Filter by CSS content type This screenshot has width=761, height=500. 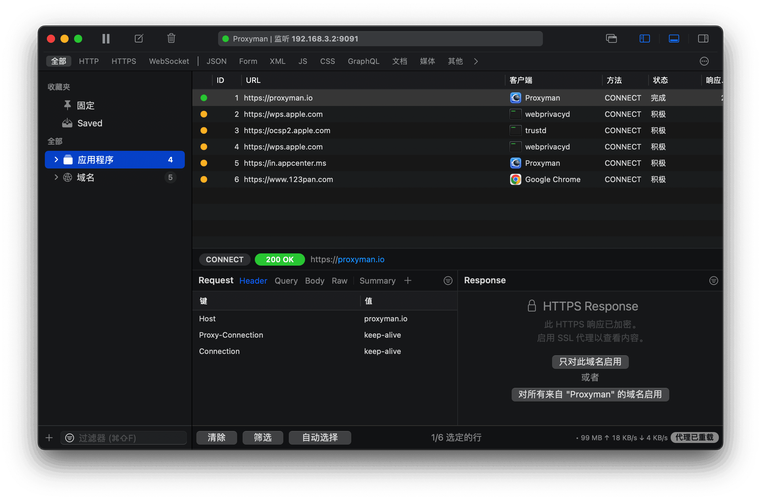point(328,61)
